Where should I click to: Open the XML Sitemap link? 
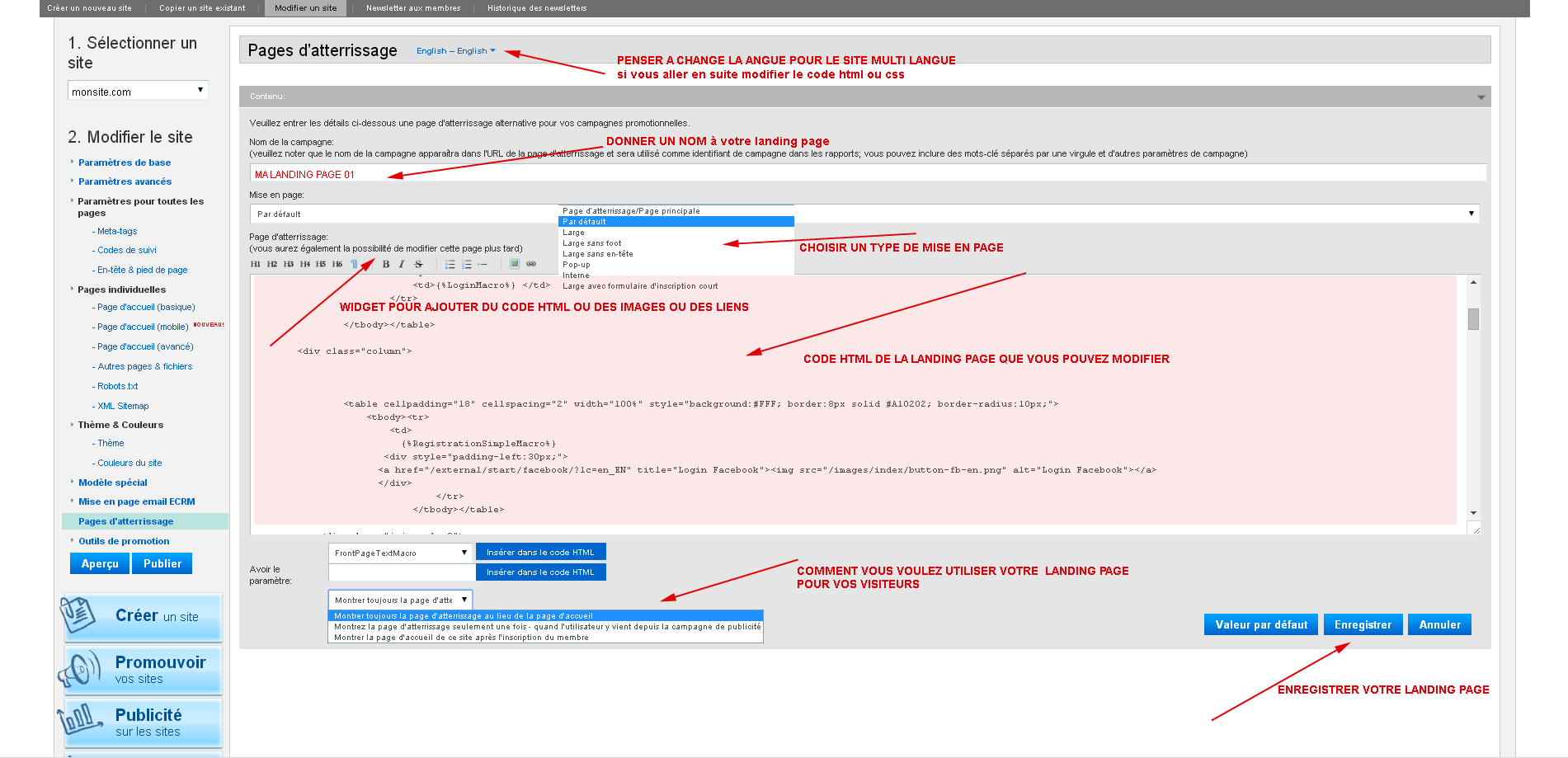pos(123,406)
